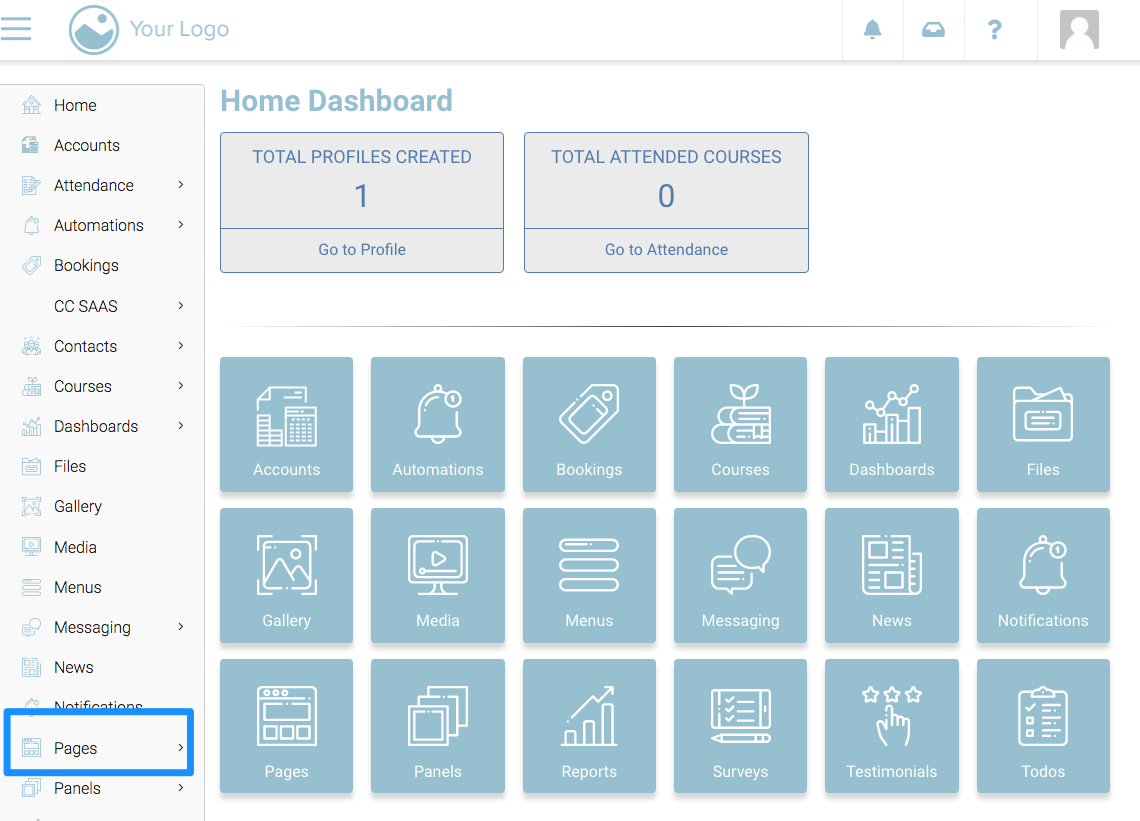Expand the Attendance sidebar submenu

point(181,185)
